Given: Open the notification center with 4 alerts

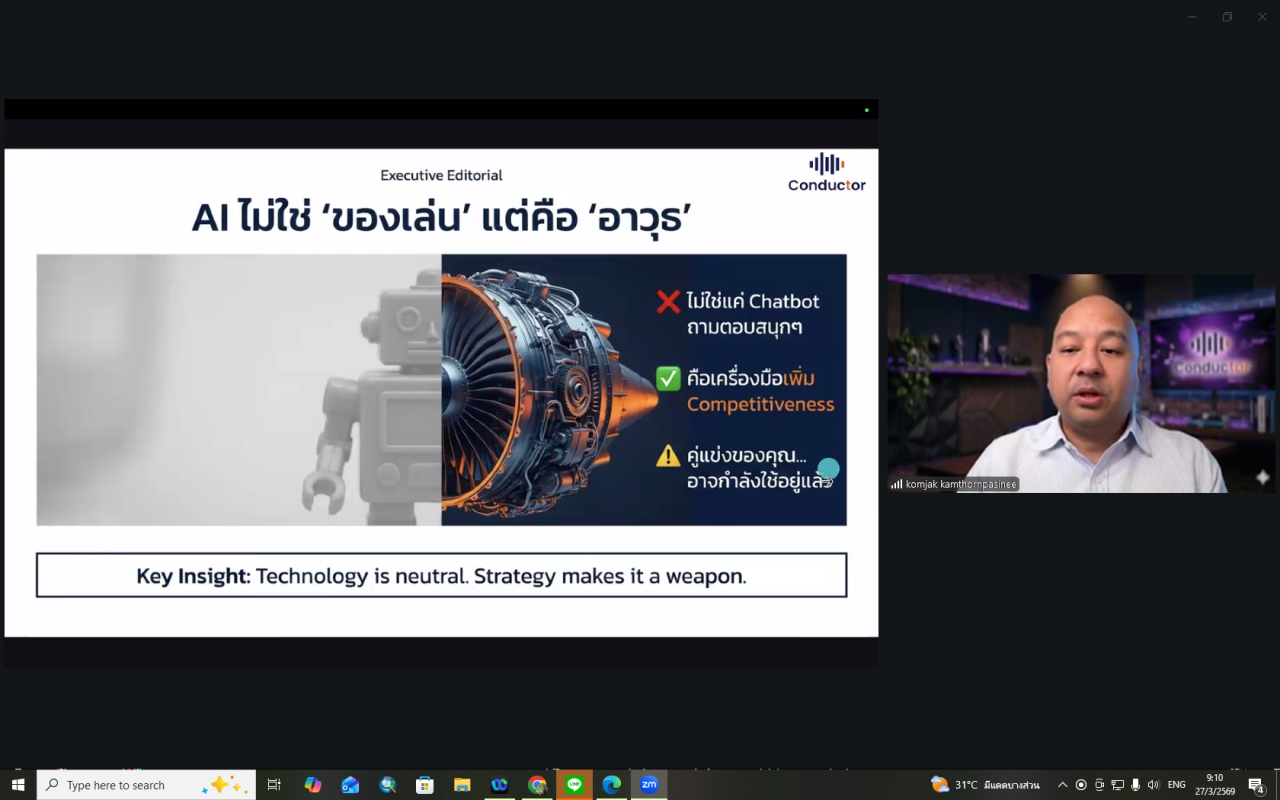Looking at the screenshot, I should (1256, 785).
